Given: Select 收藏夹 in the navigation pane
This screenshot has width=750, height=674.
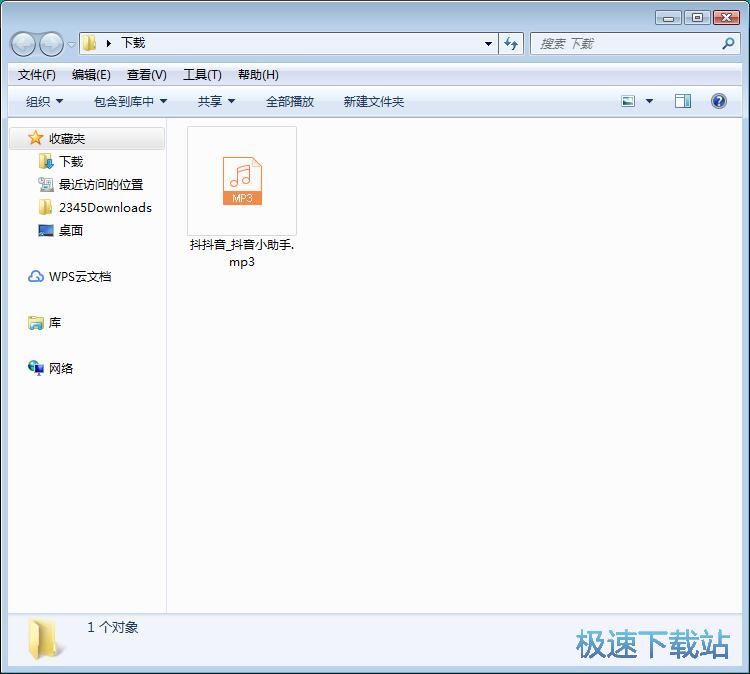Looking at the screenshot, I should coord(87,139).
